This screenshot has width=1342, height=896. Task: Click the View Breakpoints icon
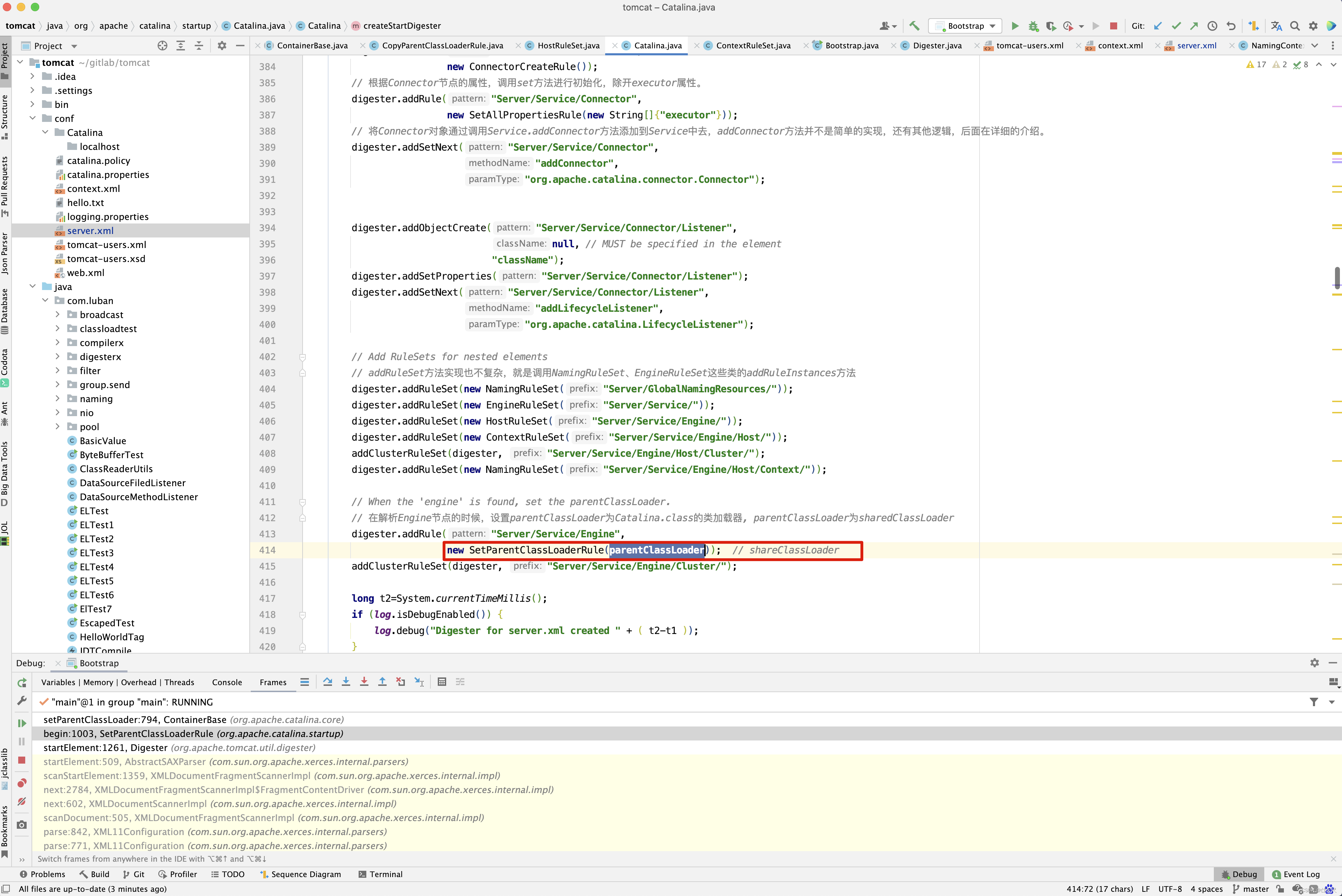click(22, 783)
